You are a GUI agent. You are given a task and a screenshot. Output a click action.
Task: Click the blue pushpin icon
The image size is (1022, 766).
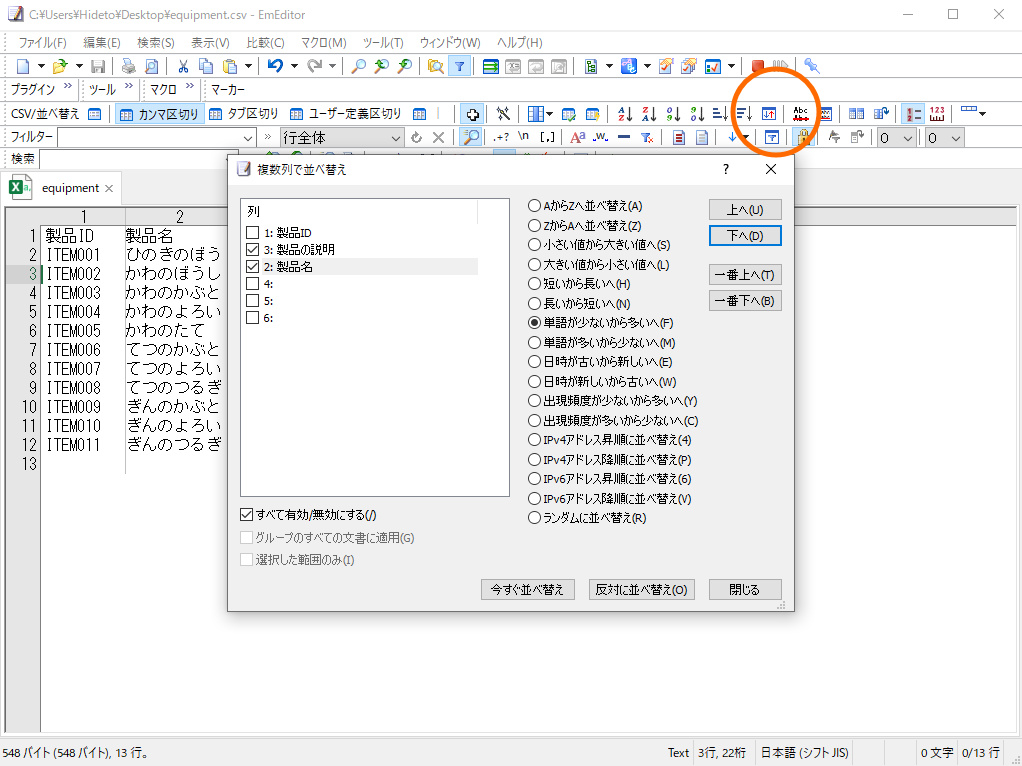pyautogui.click(x=811, y=66)
